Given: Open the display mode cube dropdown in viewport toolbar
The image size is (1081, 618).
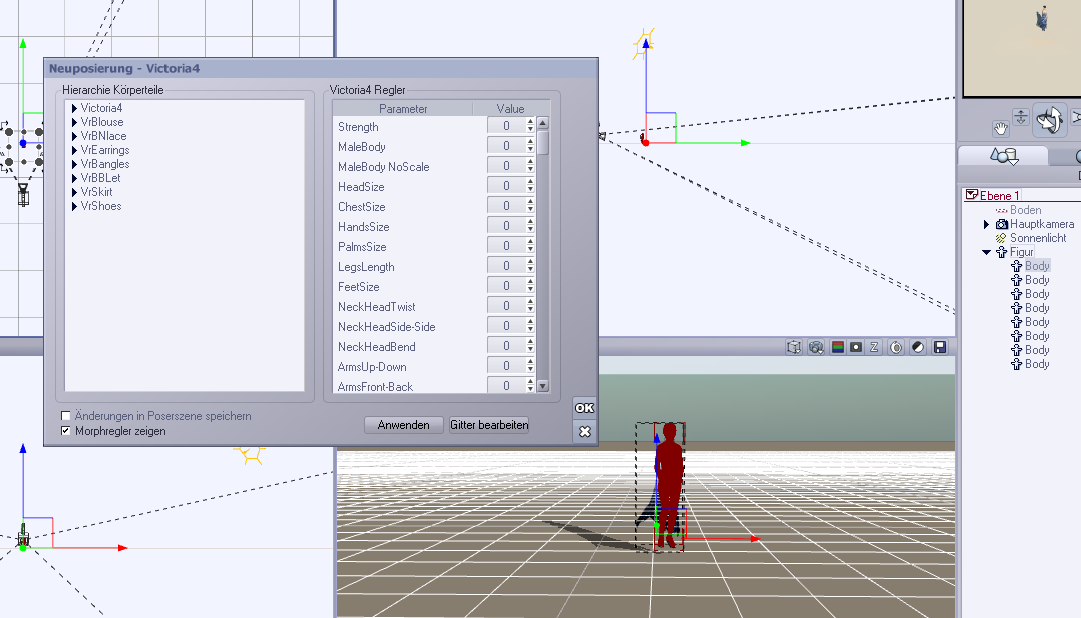Looking at the screenshot, I should coord(794,347).
